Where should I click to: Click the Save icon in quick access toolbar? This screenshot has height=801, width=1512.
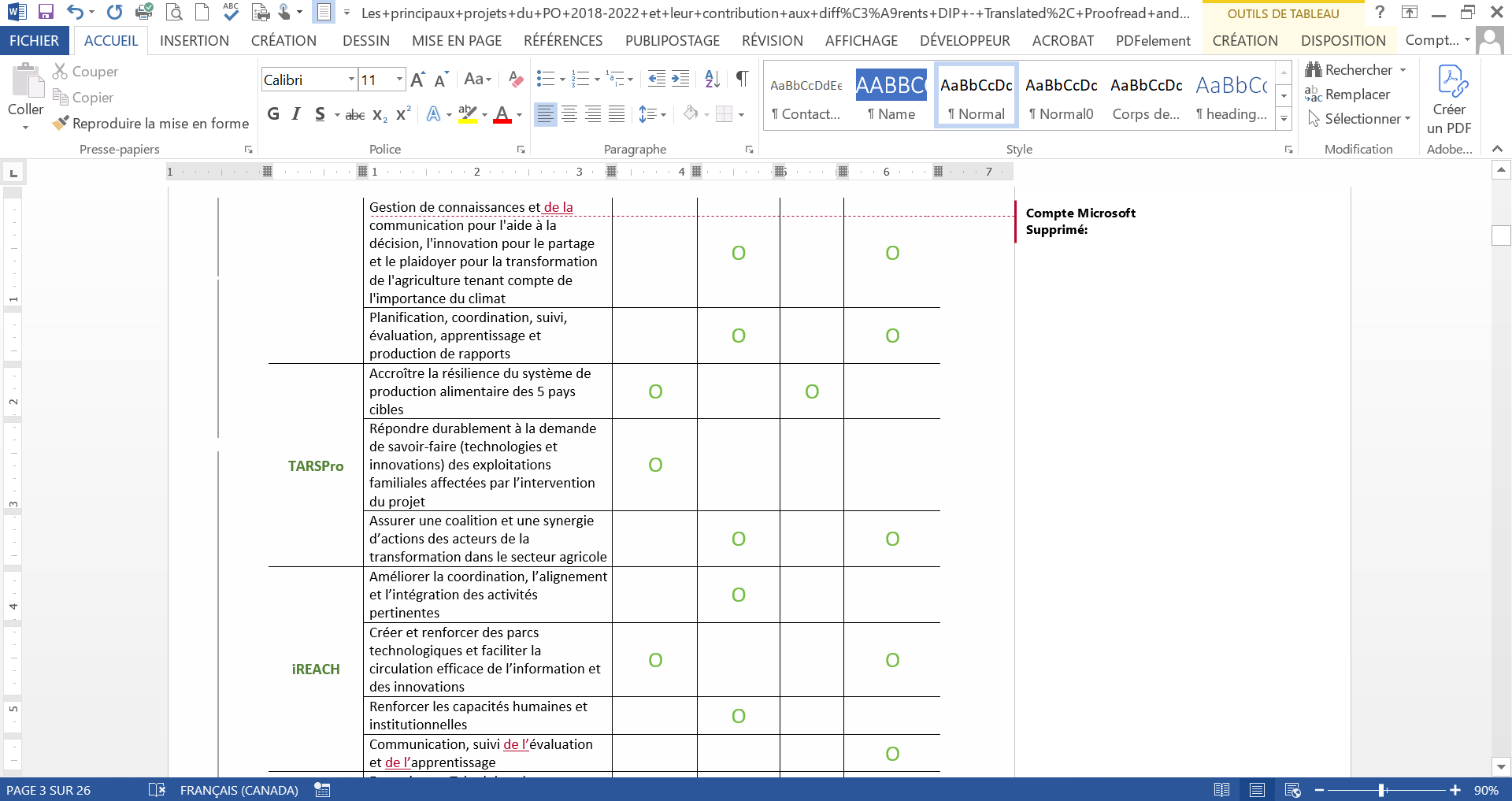[46, 12]
